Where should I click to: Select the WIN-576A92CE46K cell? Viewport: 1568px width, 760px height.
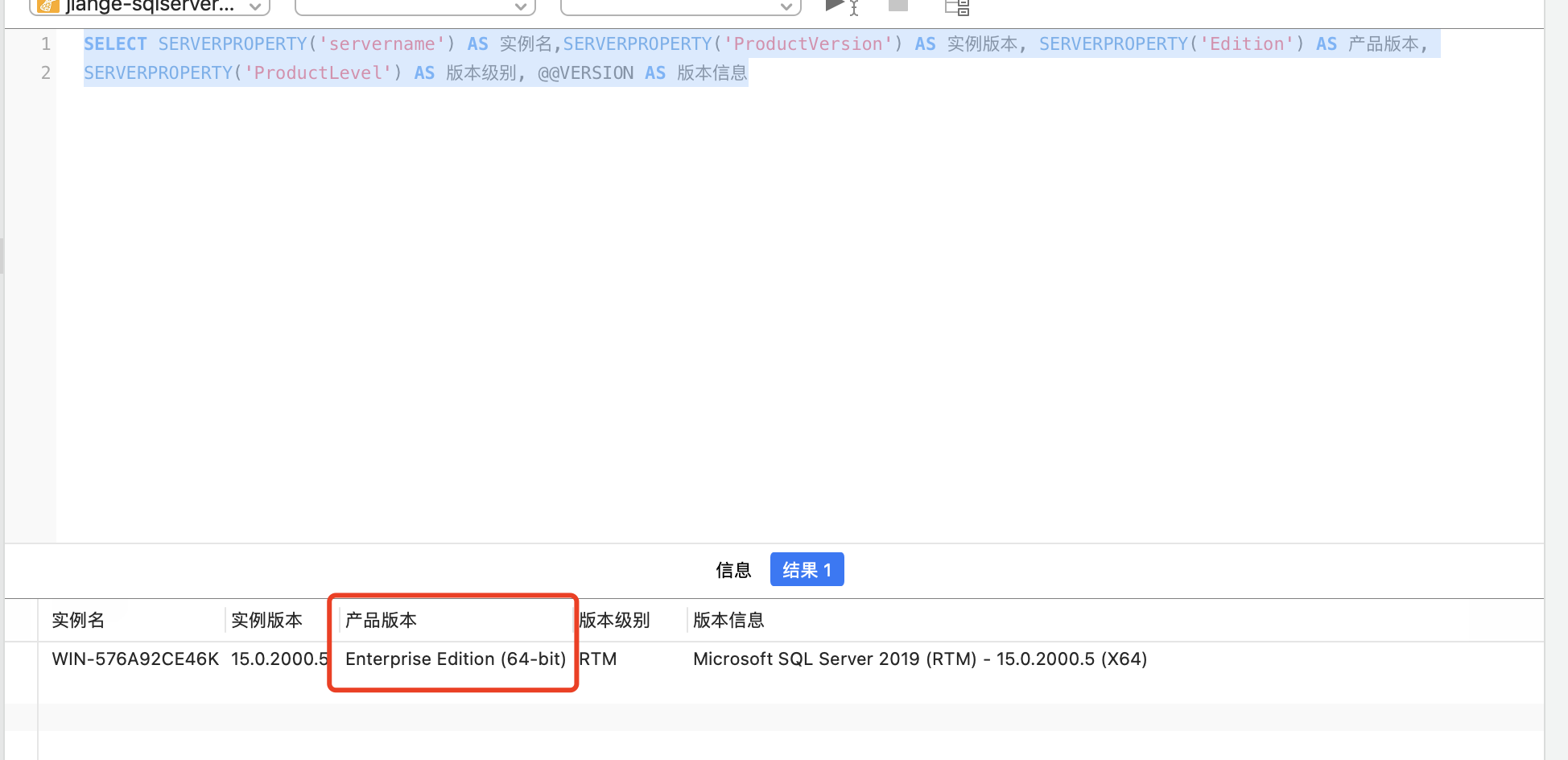[135, 659]
